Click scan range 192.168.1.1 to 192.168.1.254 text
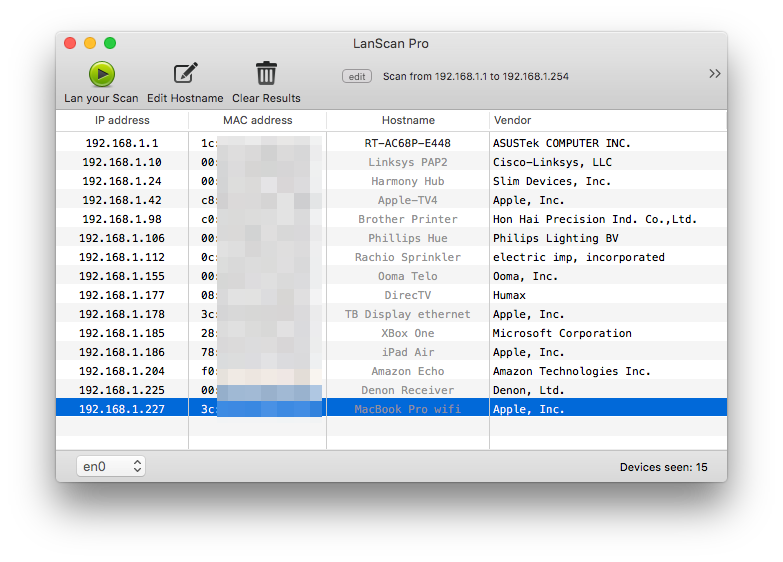 pyautogui.click(x=475, y=76)
